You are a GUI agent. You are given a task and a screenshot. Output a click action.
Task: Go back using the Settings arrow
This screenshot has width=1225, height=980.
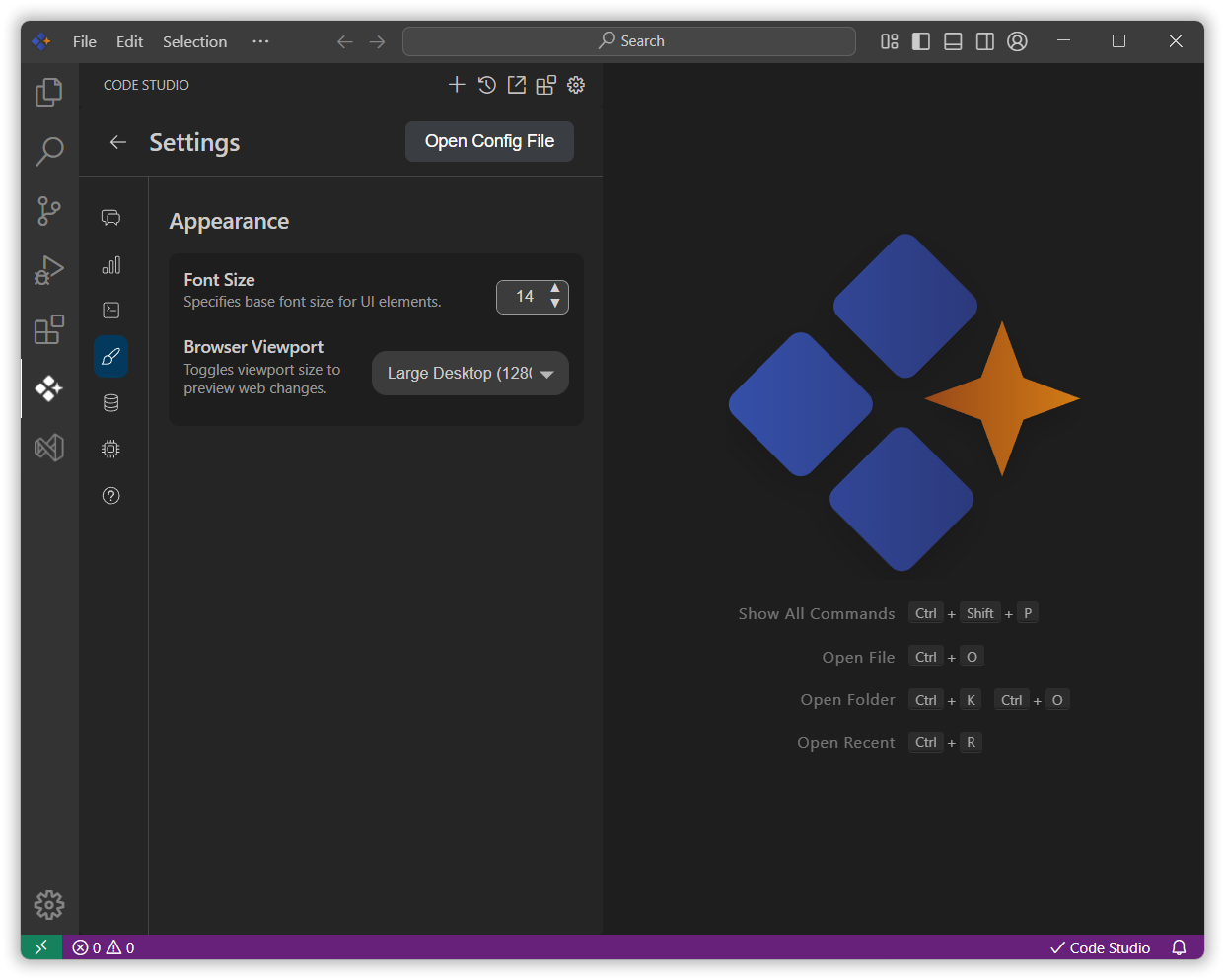click(x=118, y=142)
